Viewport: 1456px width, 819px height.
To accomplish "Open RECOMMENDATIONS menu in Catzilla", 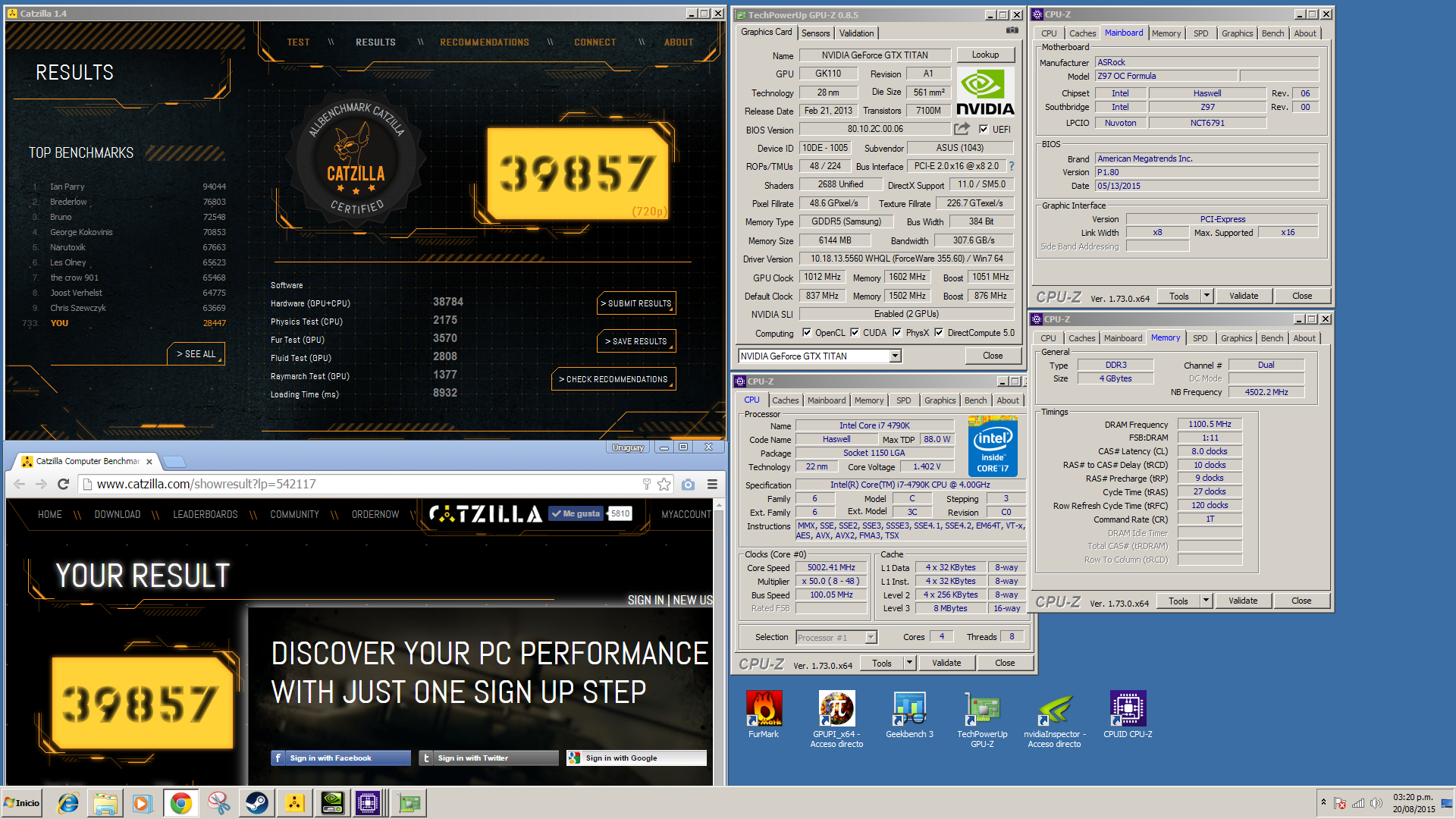I will (x=485, y=42).
